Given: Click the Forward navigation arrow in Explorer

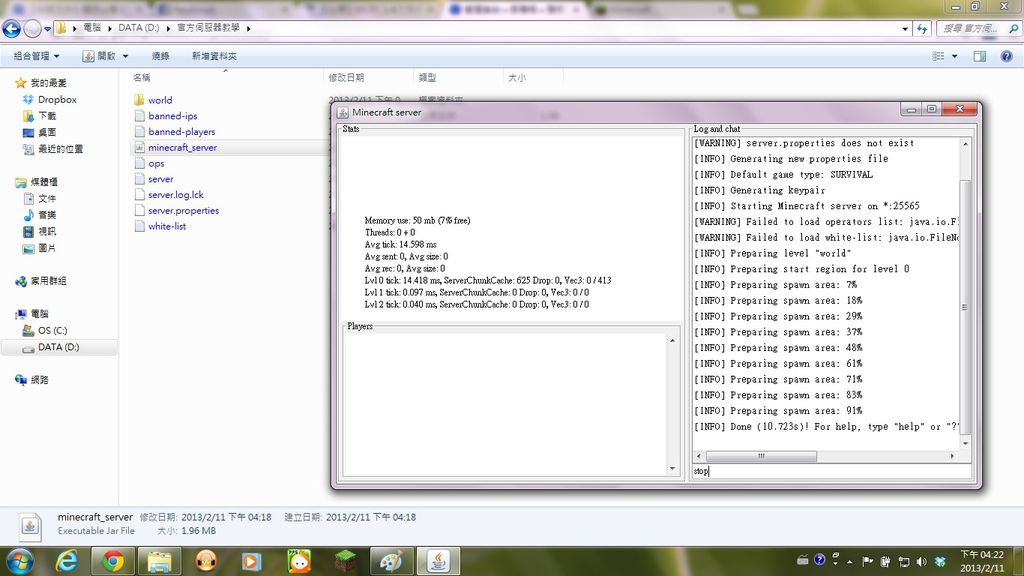Looking at the screenshot, I should (x=32, y=28).
